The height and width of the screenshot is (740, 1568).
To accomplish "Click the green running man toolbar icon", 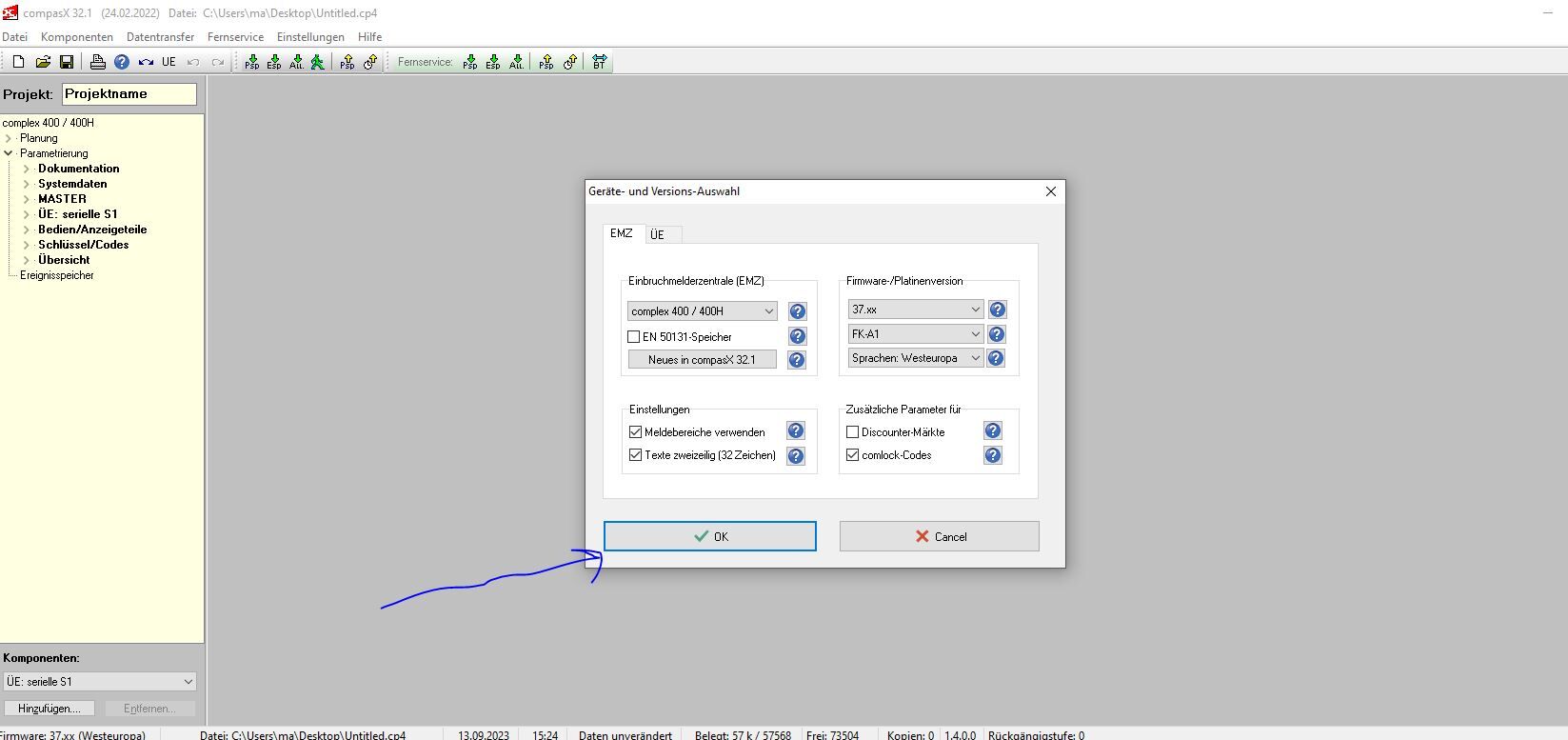I will pyautogui.click(x=318, y=62).
